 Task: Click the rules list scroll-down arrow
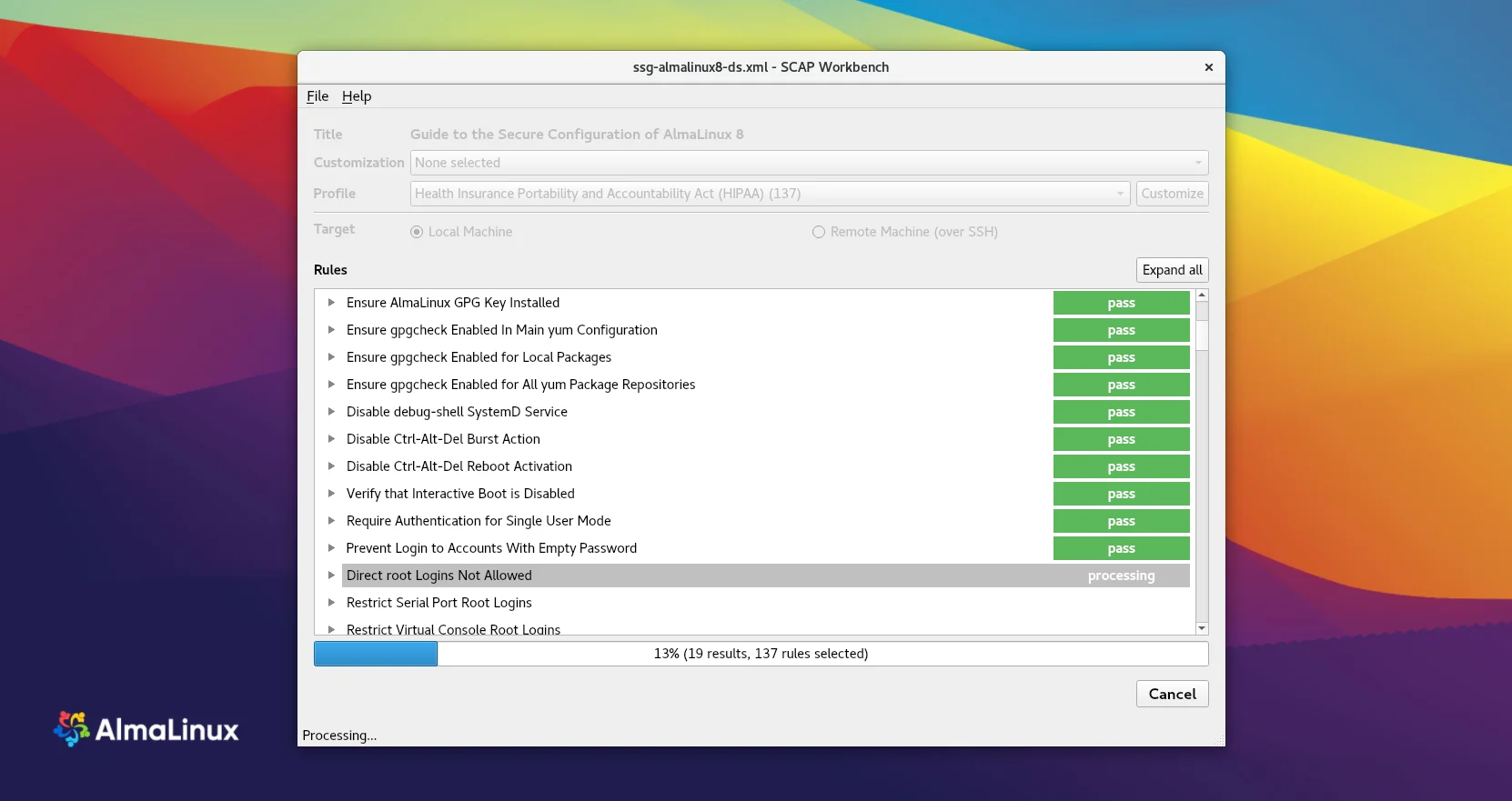pyautogui.click(x=1202, y=628)
